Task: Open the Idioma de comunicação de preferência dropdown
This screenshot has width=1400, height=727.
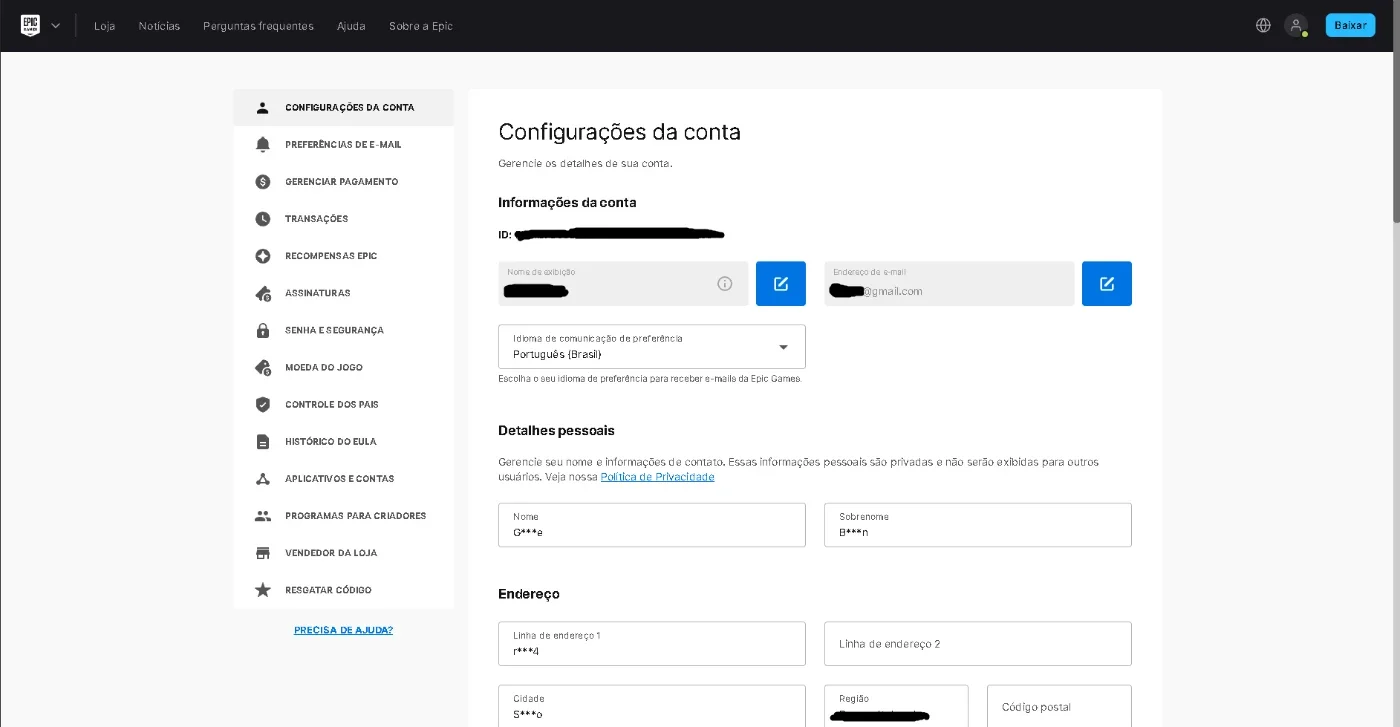Action: click(x=652, y=346)
